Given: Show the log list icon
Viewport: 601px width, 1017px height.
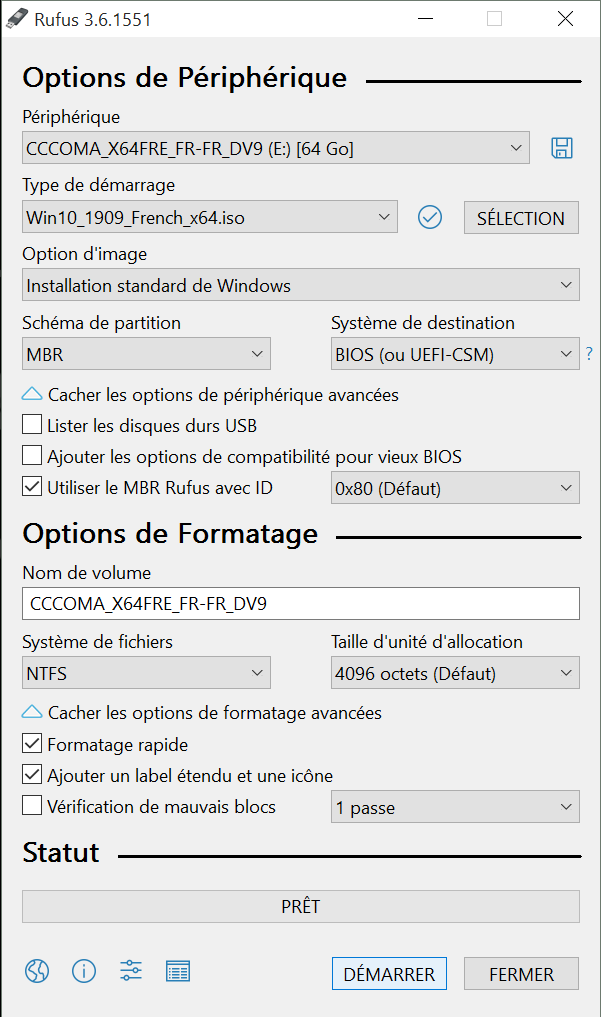Looking at the screenshot, I should tap(178, 971).
